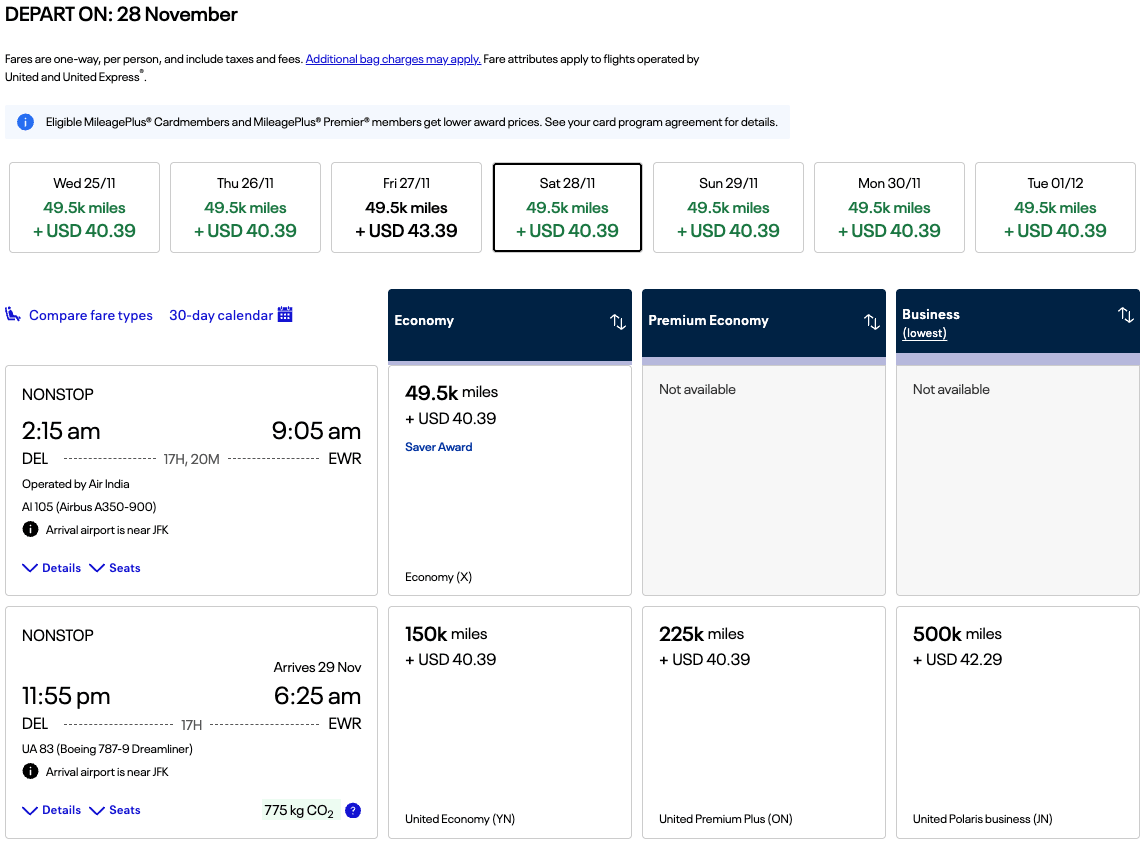Image resolution: width=1145 pixels, height=846 pixels.
Task: Click Not available under Premium Economy
Action: (x=697, y=389)
